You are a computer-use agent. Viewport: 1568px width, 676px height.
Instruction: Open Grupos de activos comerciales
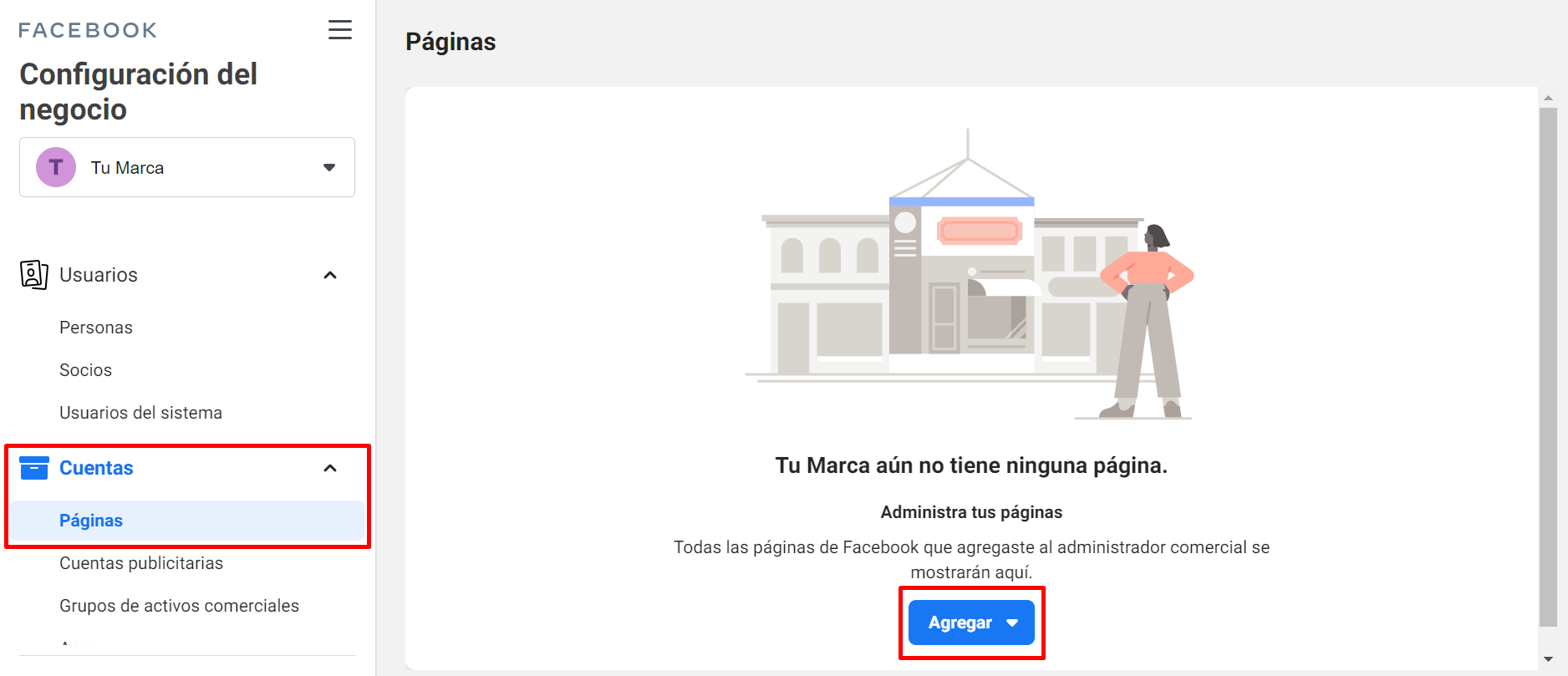tap(179, 606)
